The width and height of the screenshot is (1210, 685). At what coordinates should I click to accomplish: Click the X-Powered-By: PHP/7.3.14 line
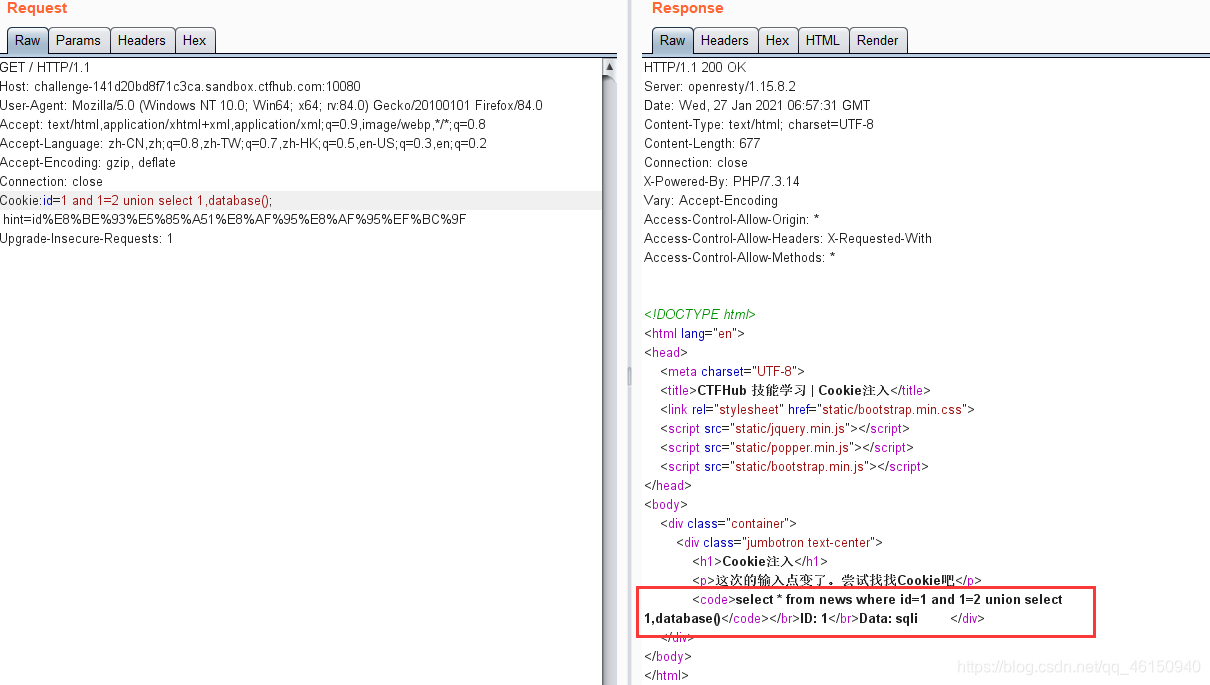pos(721,181)
